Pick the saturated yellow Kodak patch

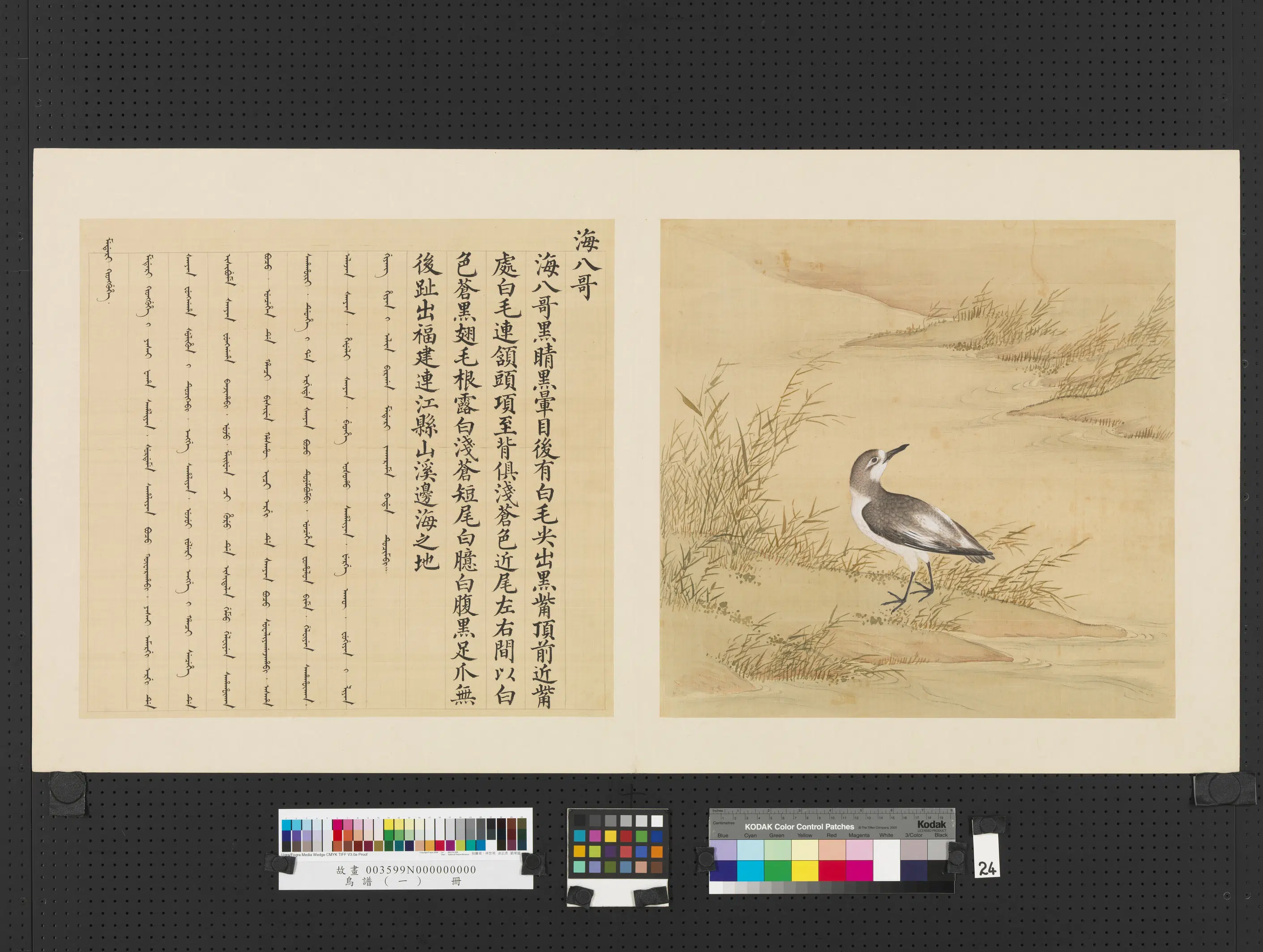tap(805, 871)
